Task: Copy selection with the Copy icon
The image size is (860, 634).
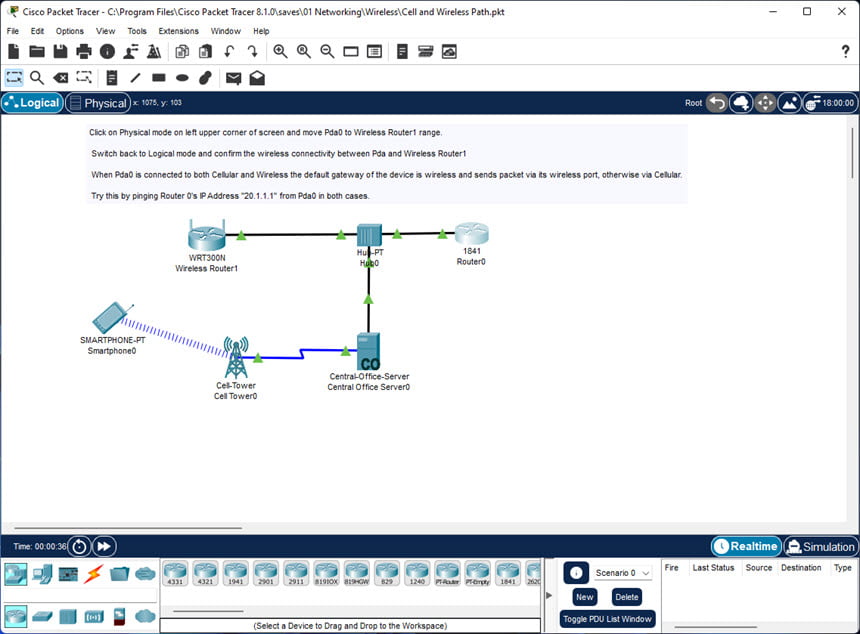Action: [182, 52]
